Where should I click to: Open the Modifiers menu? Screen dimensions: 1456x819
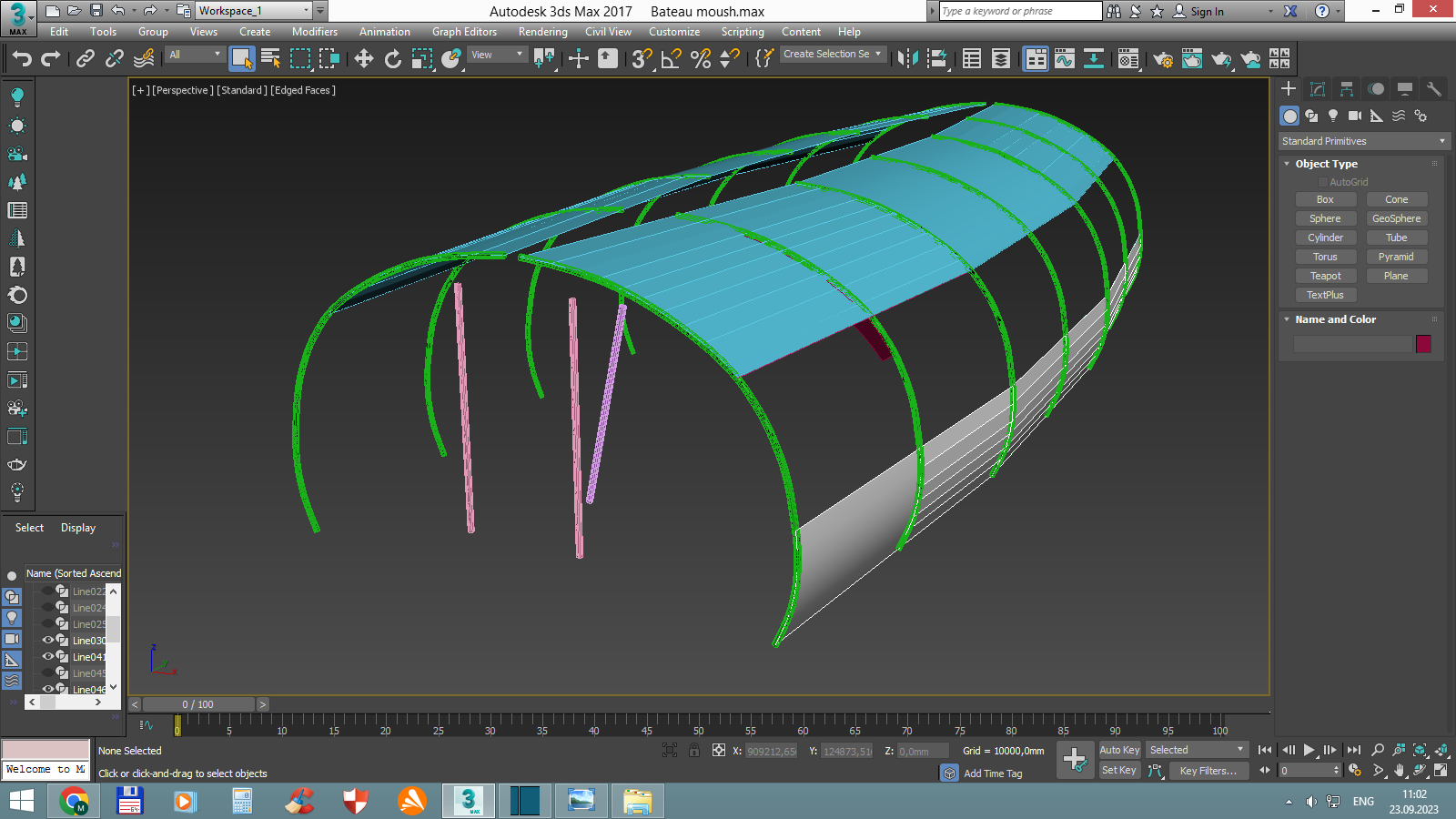click(314, 32)
